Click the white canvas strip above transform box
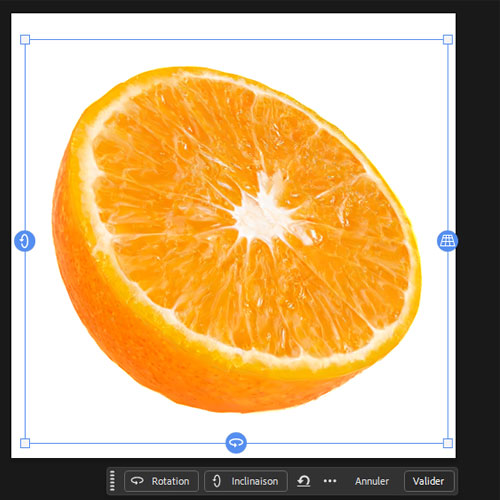 click(x=233, y=25)
